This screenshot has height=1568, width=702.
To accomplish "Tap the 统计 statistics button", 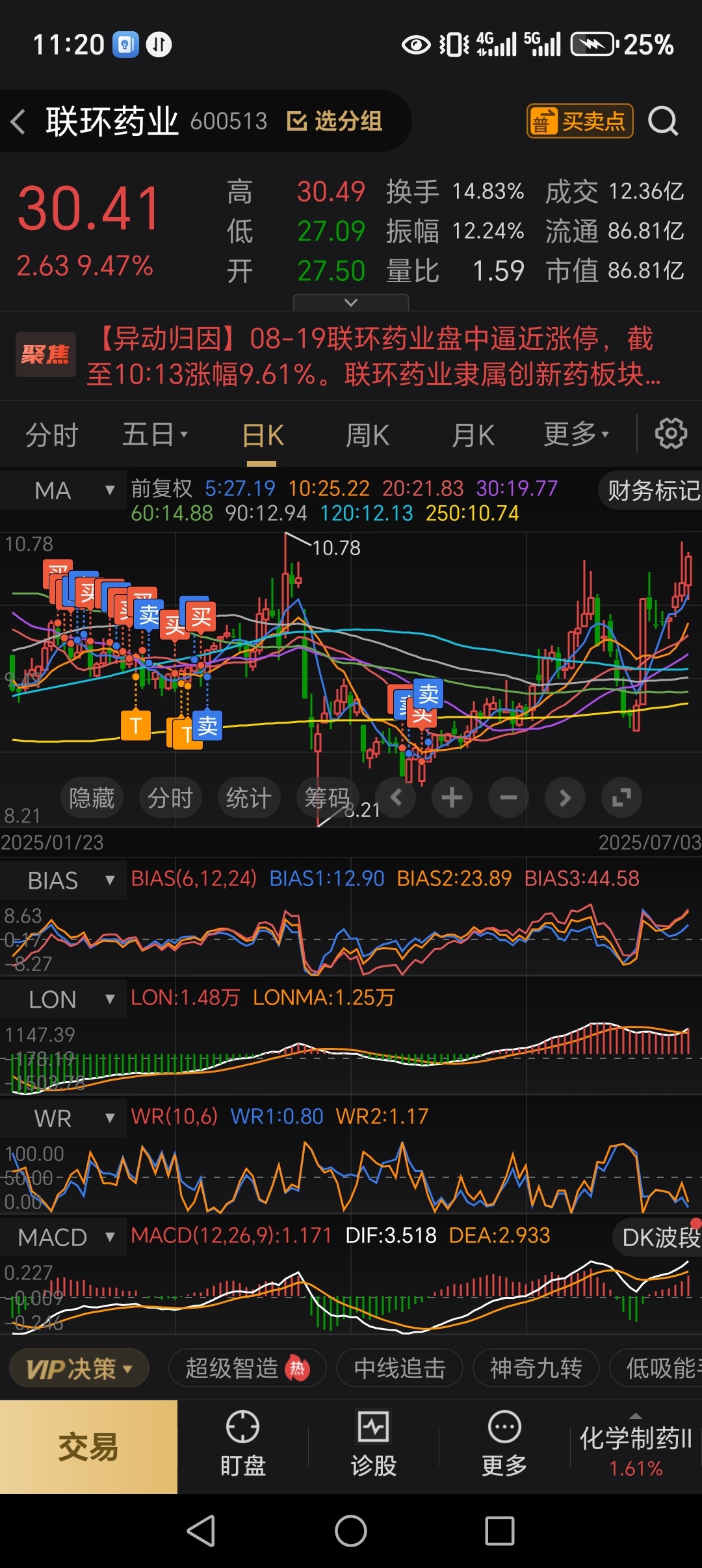I will (249, 798).
